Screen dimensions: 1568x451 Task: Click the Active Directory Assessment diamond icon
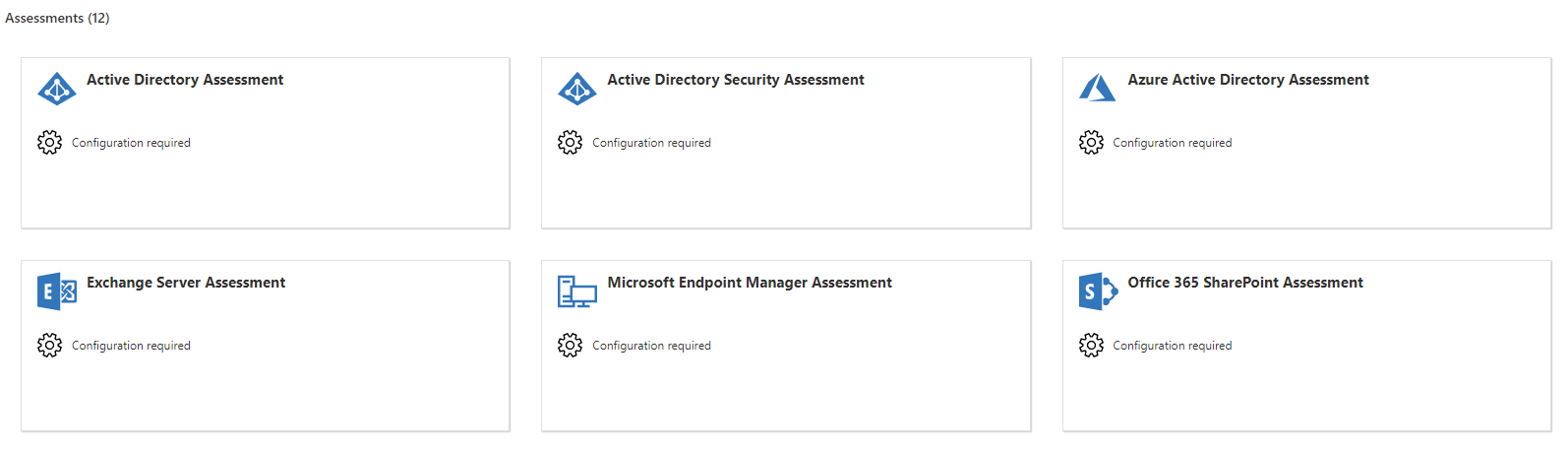tap(57, 89)
